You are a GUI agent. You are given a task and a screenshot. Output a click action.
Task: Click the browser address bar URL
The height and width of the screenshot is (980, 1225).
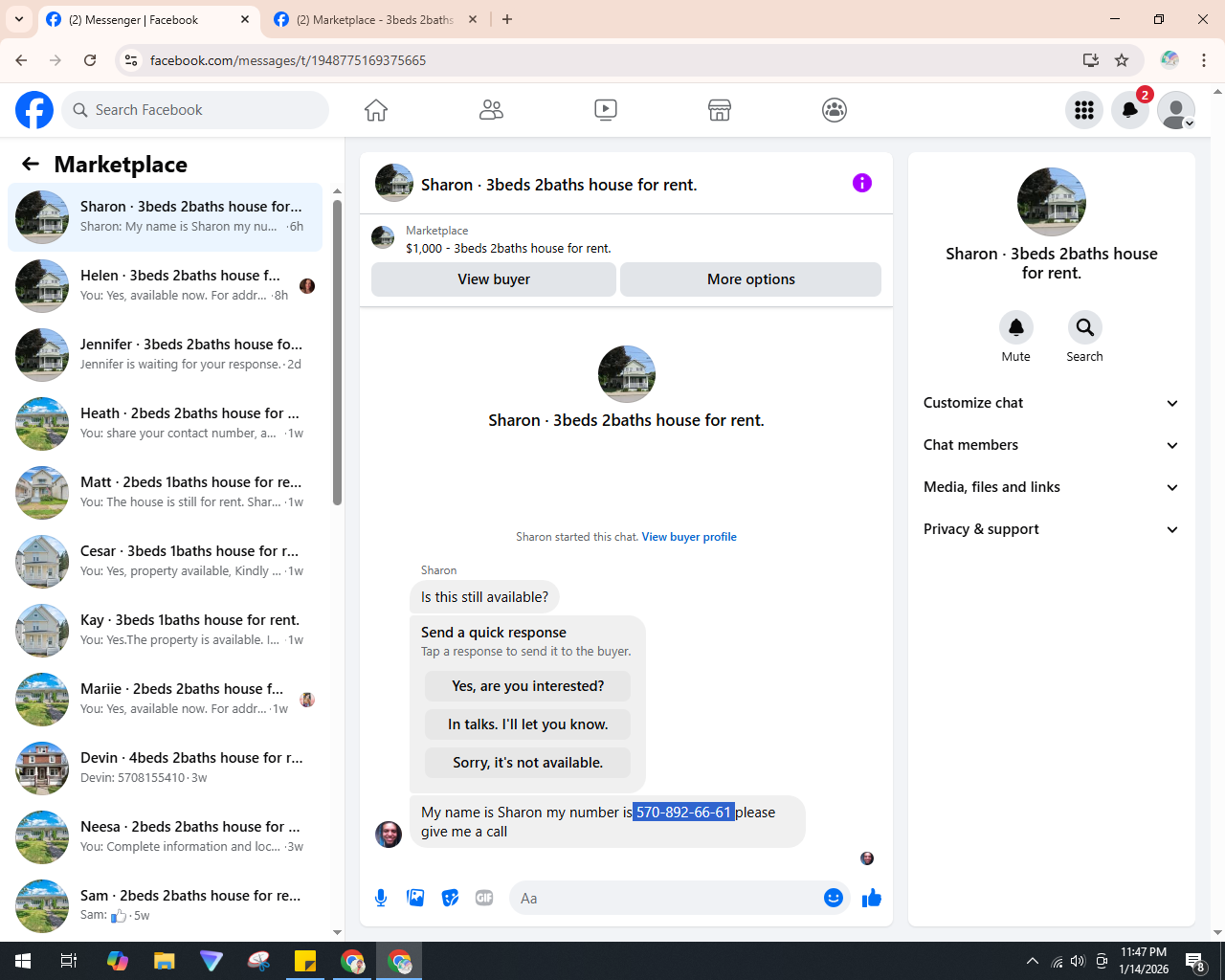[288, 60]
